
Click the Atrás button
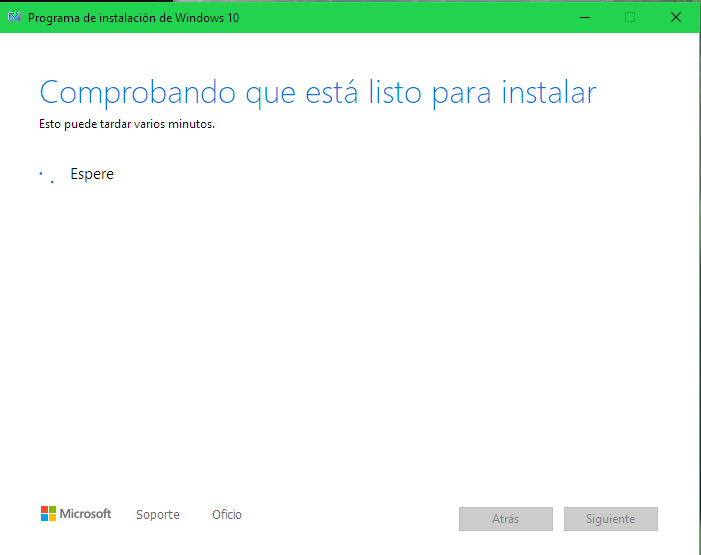[506, 519]
